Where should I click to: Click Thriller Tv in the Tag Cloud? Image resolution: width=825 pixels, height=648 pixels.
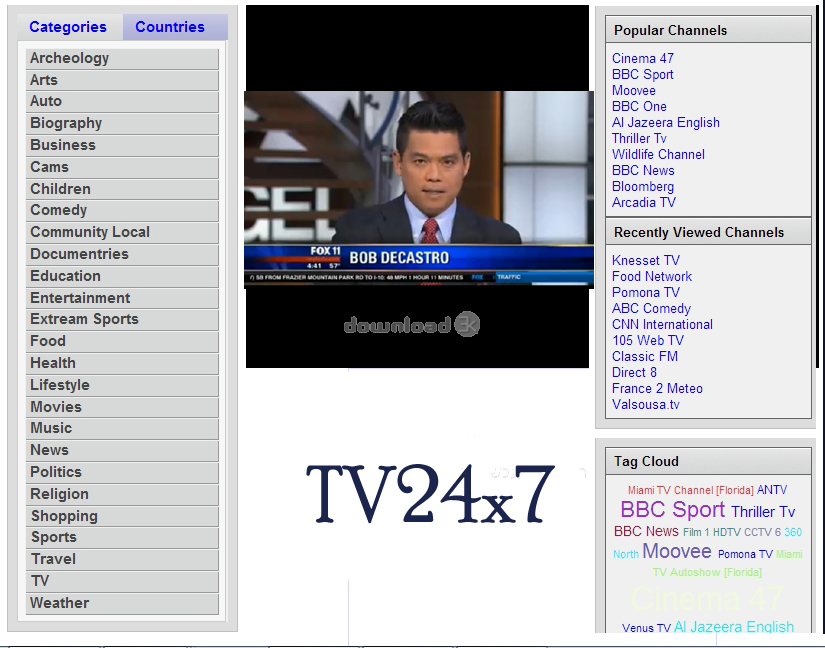click(763, 512)
